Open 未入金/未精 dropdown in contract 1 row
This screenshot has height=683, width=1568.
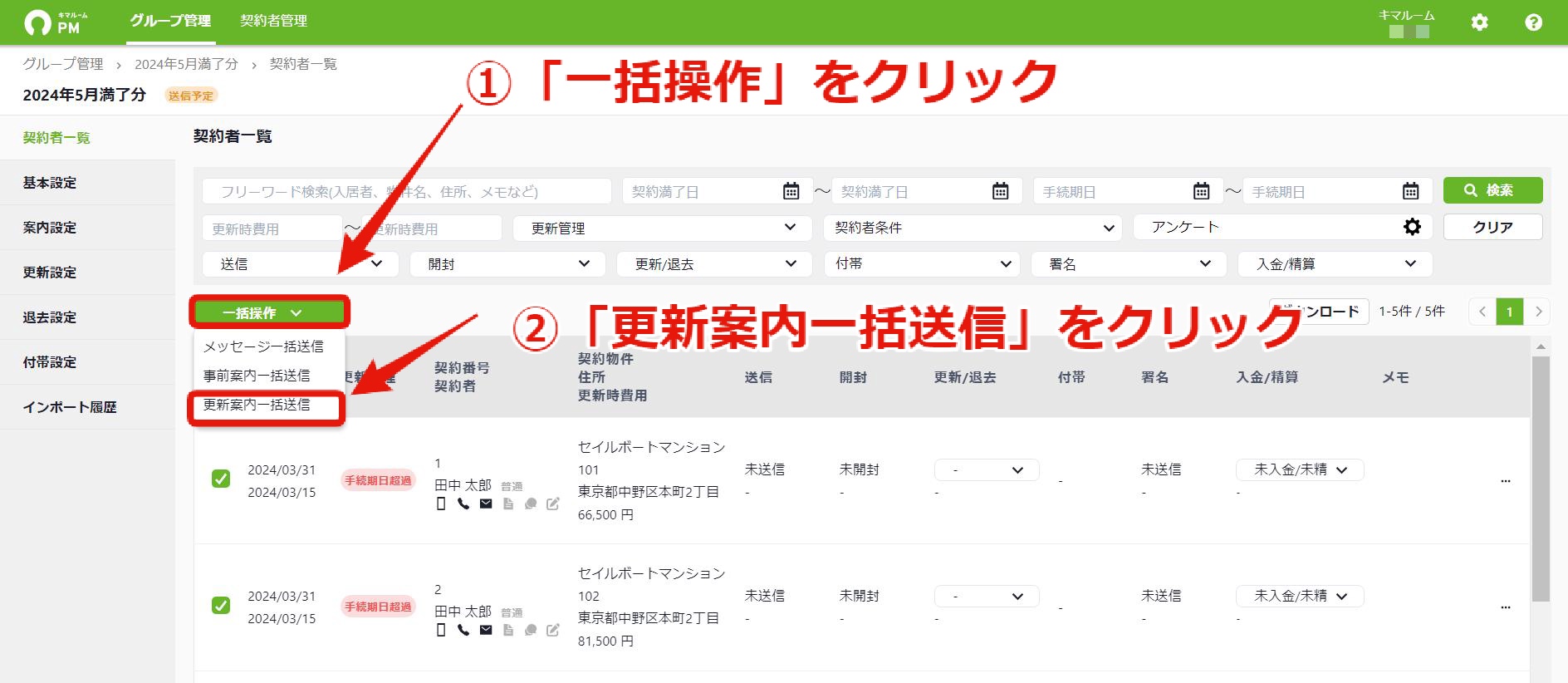coord(1300,469)
